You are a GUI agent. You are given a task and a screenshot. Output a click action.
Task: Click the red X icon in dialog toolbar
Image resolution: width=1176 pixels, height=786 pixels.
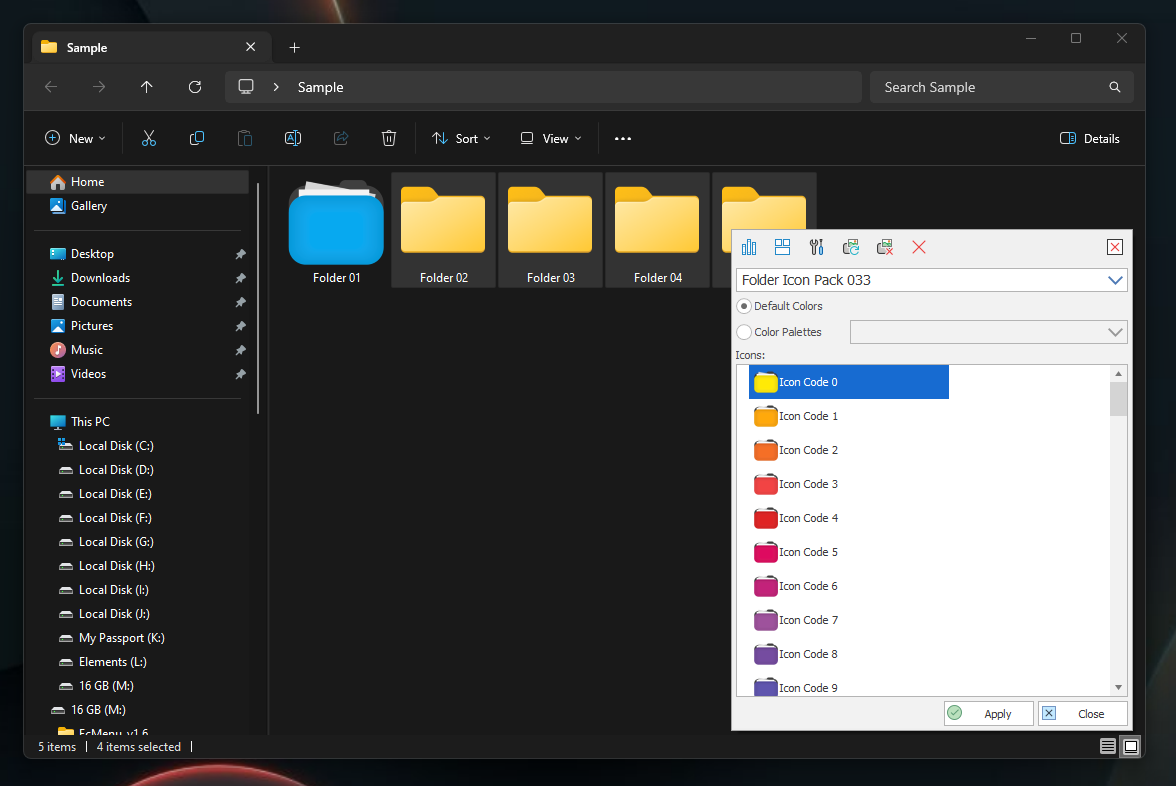(x=919, y=248)
